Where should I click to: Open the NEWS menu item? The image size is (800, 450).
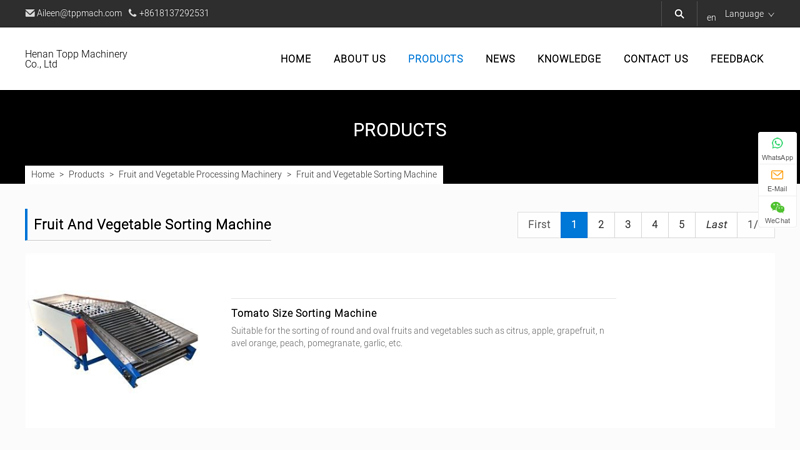(501, 59)
